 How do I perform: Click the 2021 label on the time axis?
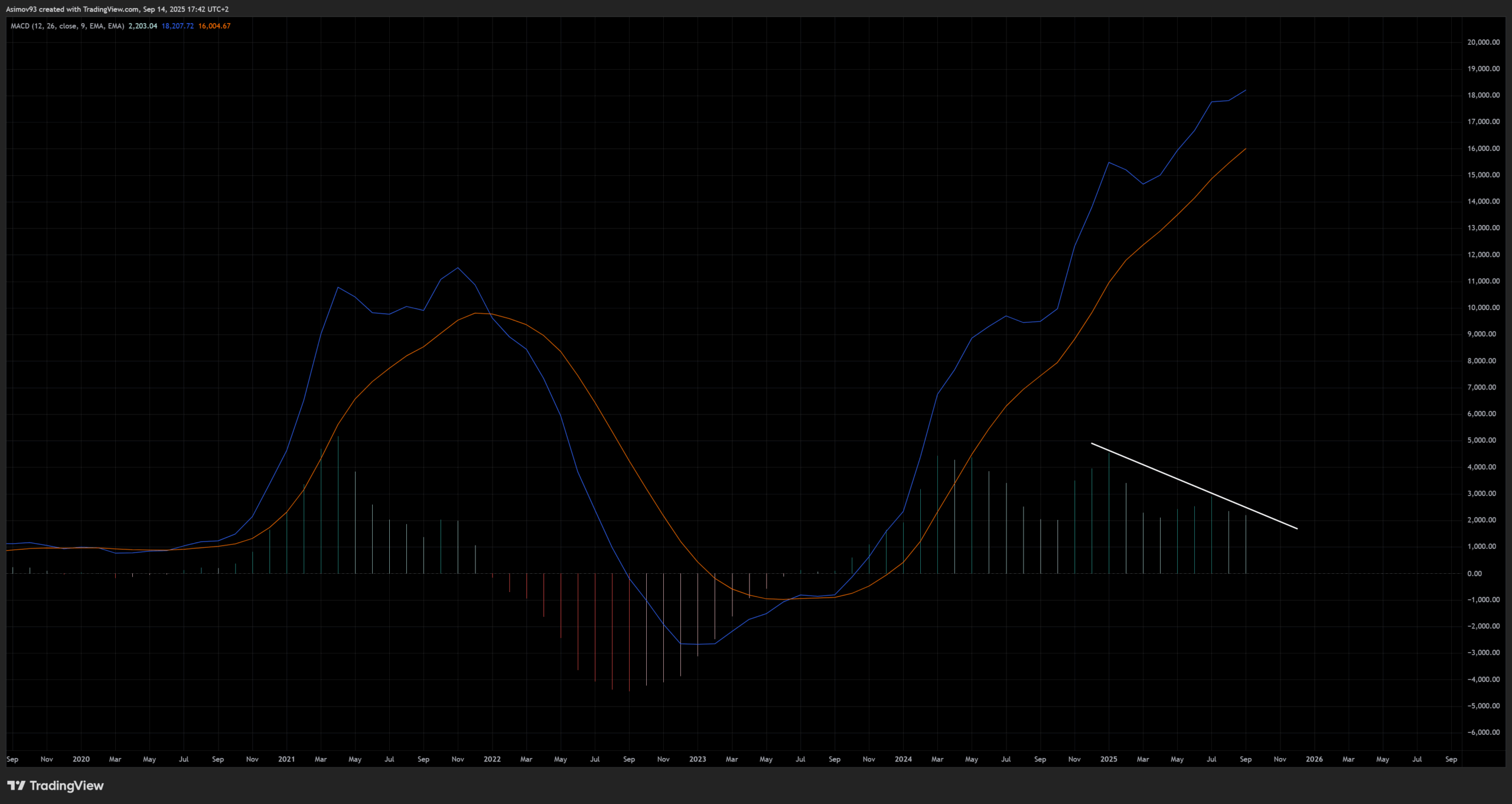(x=286, y=759)
